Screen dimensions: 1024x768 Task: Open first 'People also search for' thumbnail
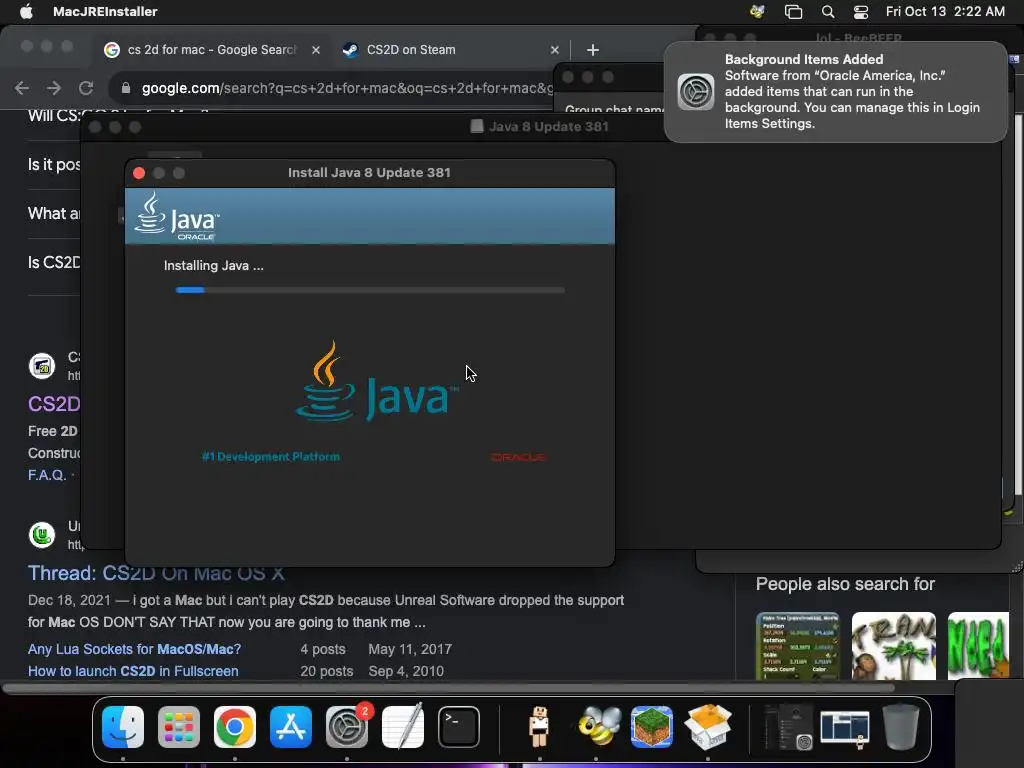pyautogui.click(x=797, y=646)
